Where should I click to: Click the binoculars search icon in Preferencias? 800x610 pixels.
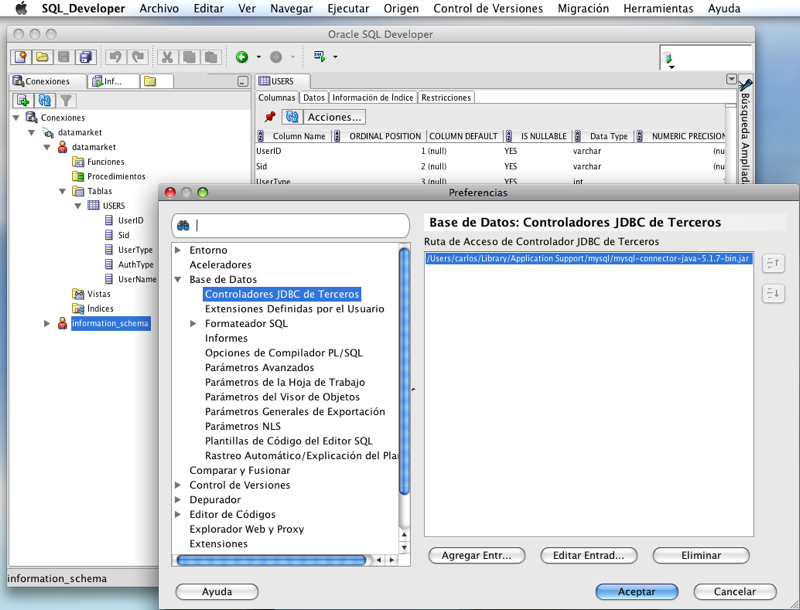tap(183, 225)
